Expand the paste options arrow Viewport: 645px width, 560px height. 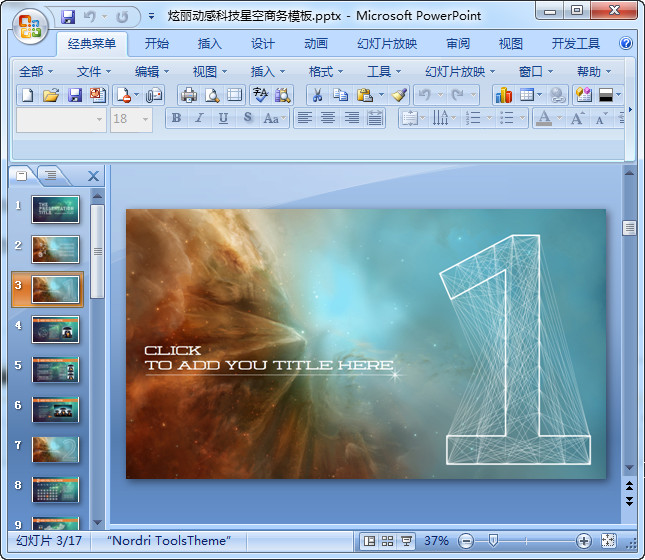click(x=381, y=95)
